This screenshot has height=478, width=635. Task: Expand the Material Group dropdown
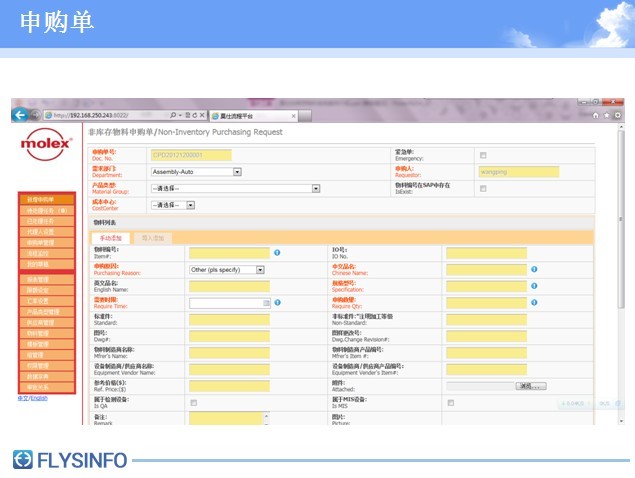(315, 188)
